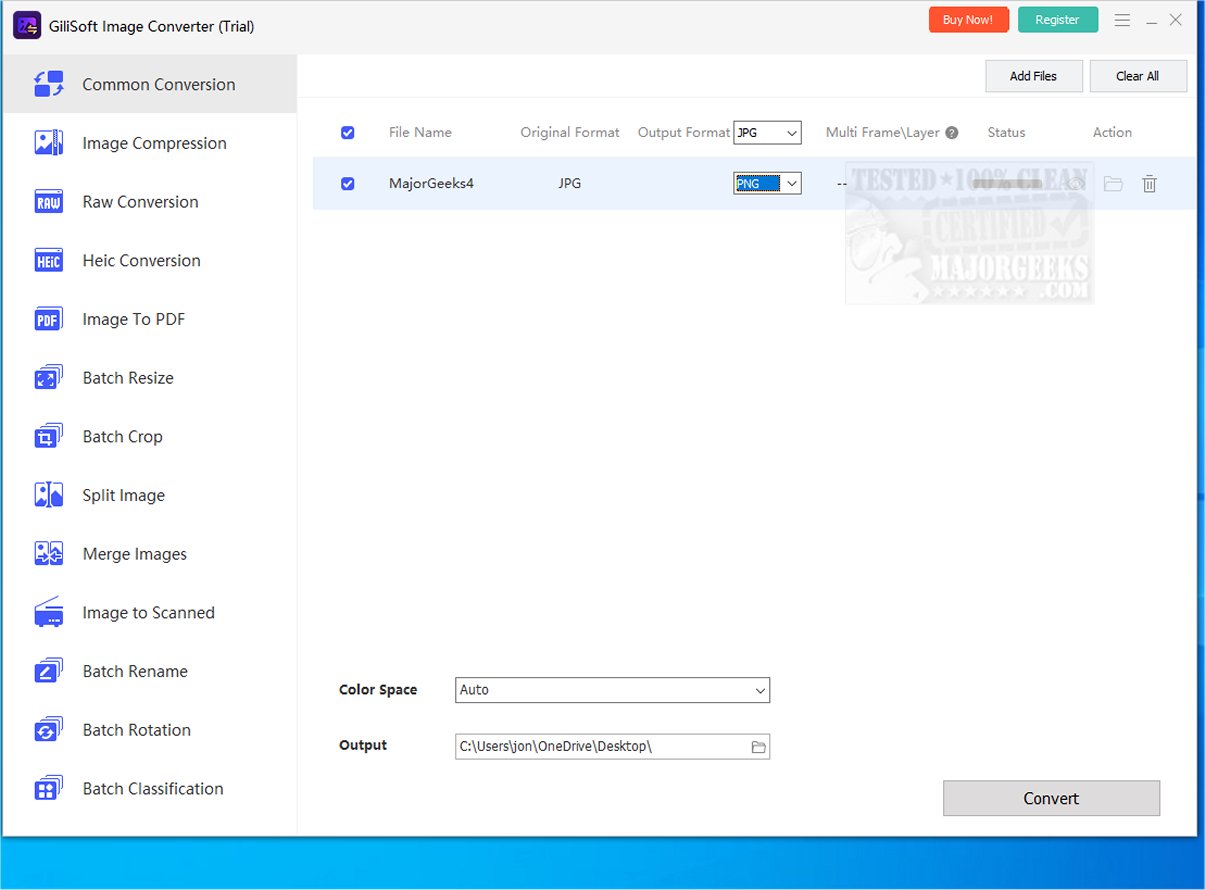Click the Batch Classification icon
The height and width of the screenshot is (890, 1205).
click(49, 789)
